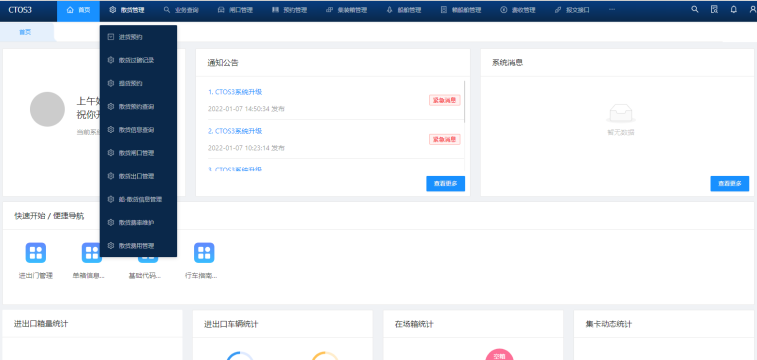757x360 pixels.
Task: Open the document icon beside the bell
Action: click(714, 9)
